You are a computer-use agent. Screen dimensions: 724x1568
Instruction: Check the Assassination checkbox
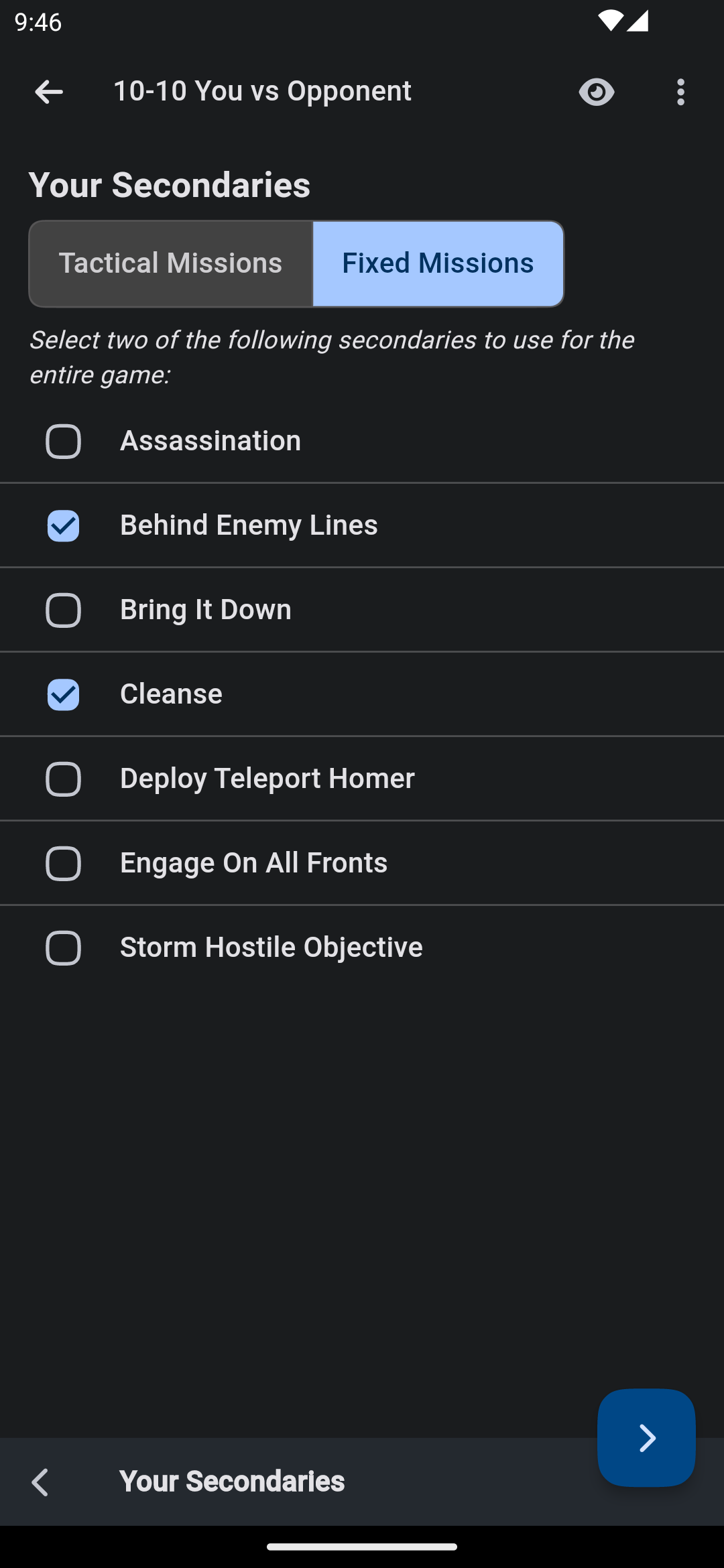click(63, 442)
